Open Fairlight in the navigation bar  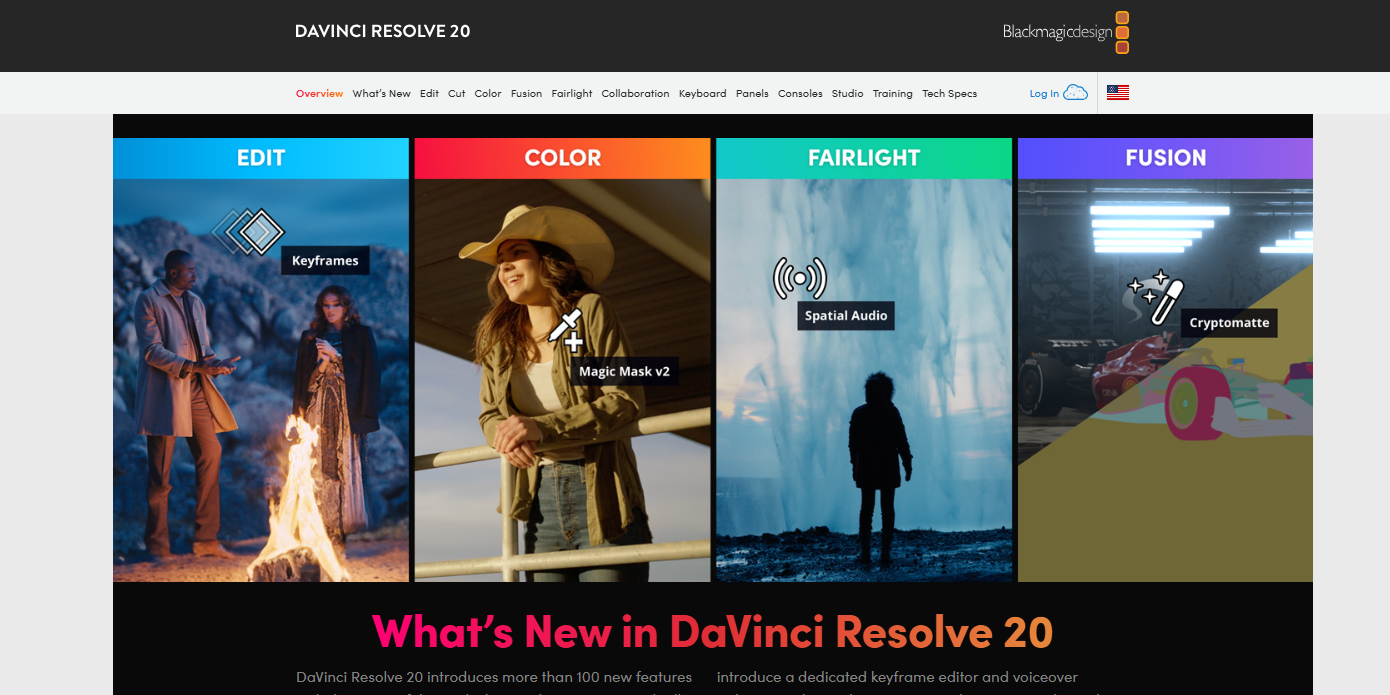pyautogui.click(x=572, y=94)
